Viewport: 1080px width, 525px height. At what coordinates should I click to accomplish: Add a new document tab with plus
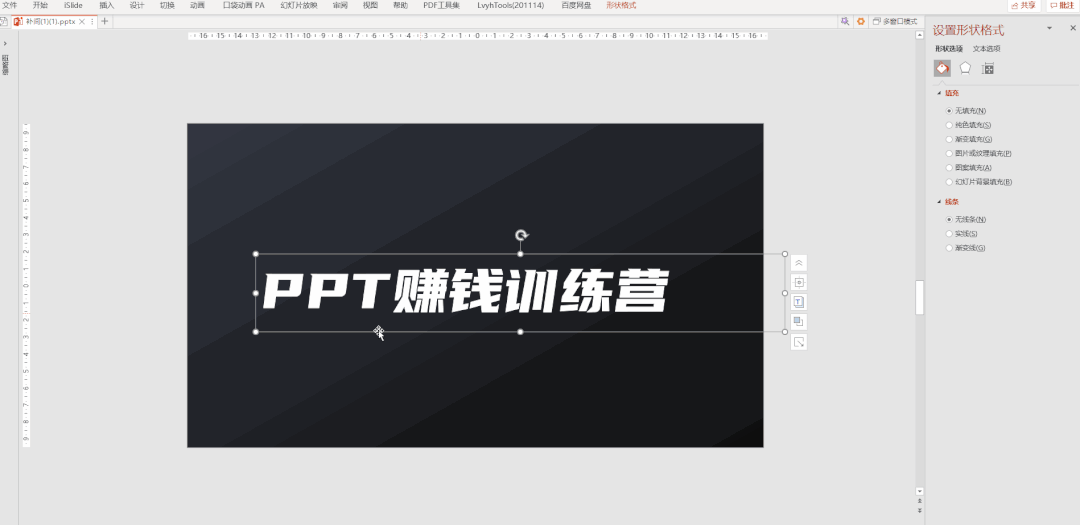tap(105, 21)
